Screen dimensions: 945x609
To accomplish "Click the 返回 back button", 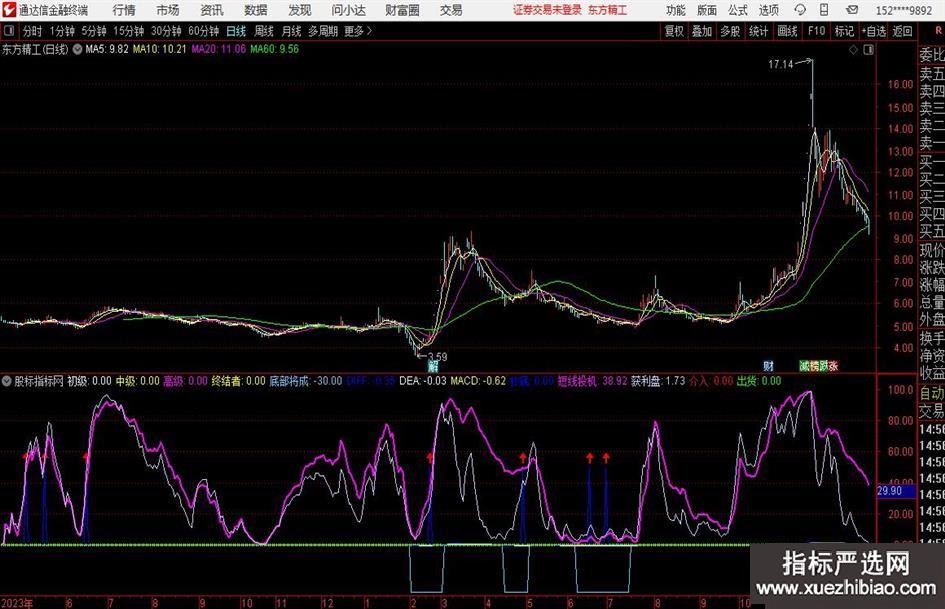I will click(902, 31).
